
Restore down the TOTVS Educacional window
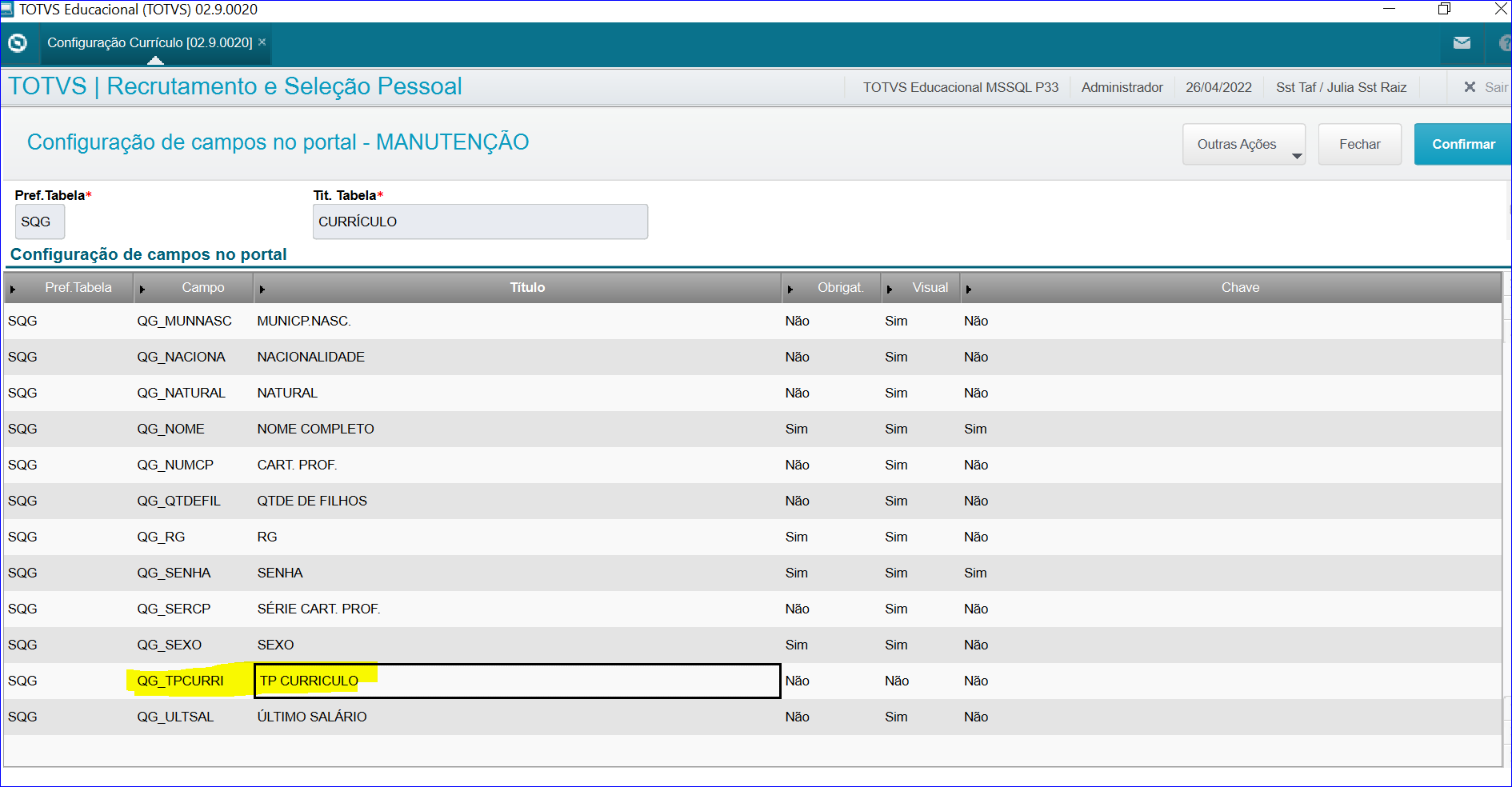pos(1444,10)
